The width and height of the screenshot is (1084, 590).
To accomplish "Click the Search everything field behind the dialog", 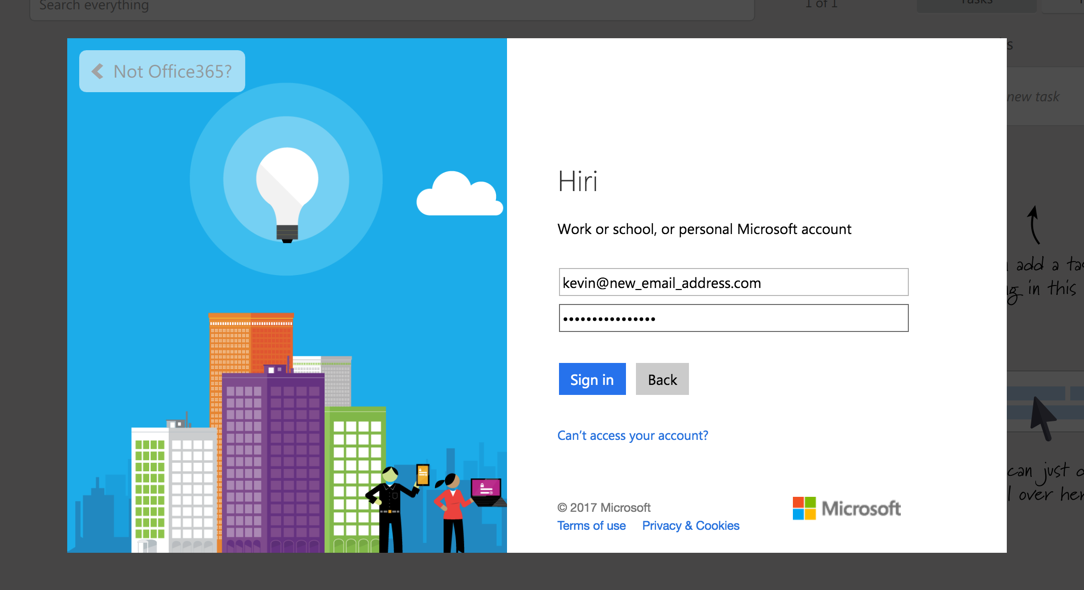I will 392,7.
